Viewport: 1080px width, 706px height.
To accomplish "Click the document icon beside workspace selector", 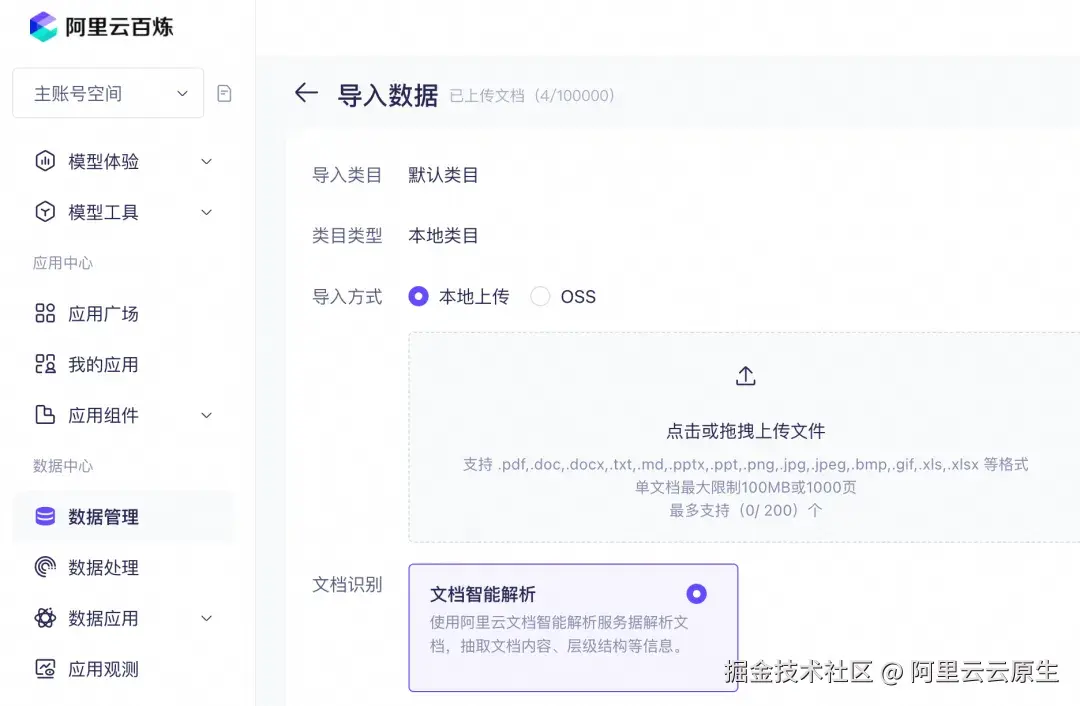I will click(224, 92).
